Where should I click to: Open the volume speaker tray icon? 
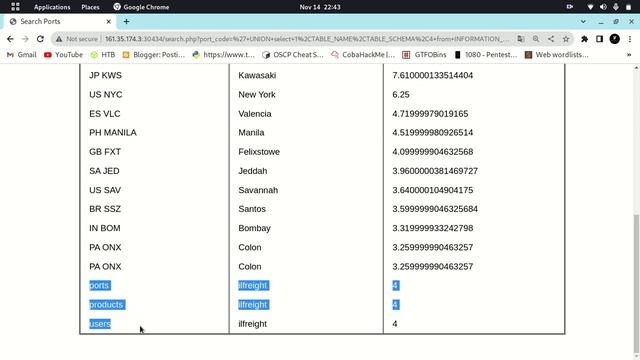603,7
